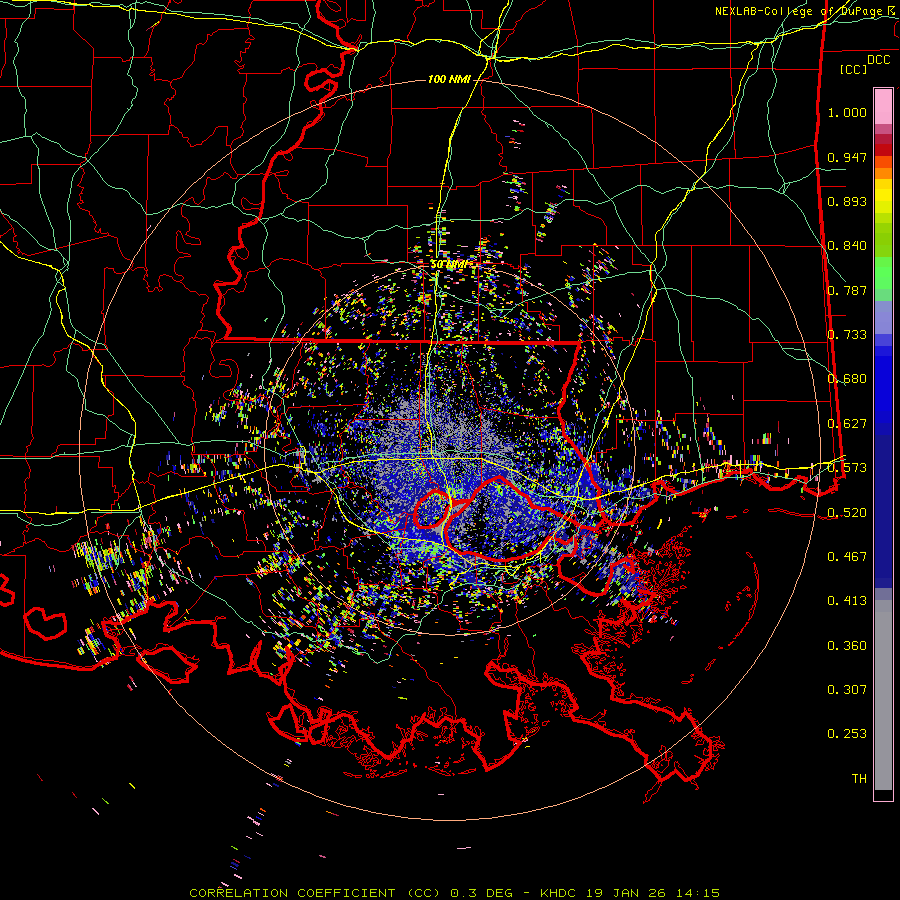Select the 0.360 legend value
This screenshot has height=900, width=900.
(x=847, y=646)
